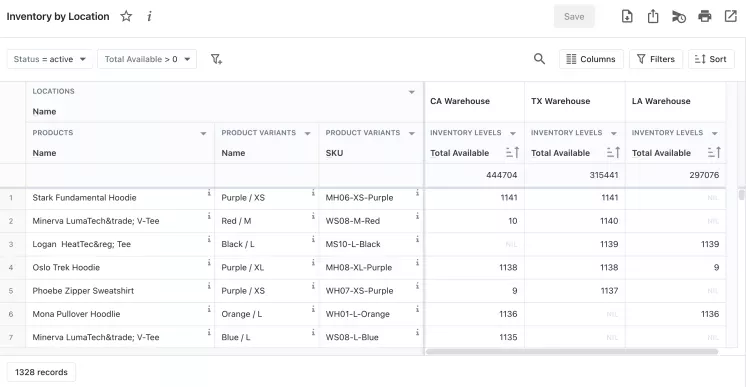Open the schedule send icon
The image size is (746, 387).
(x=678, y=17)
